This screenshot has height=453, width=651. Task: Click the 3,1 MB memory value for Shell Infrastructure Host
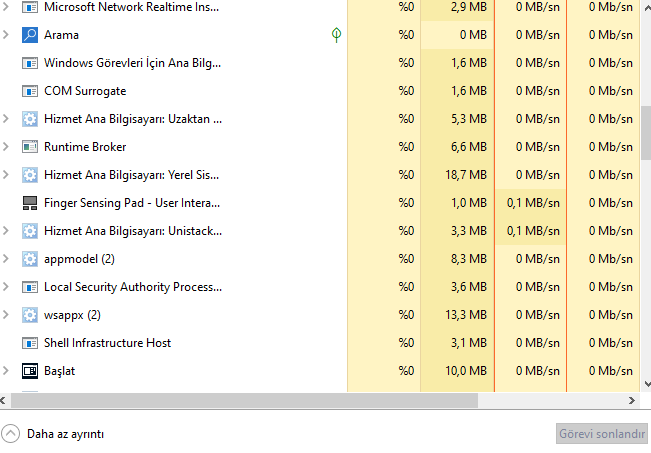click(x=469, y=343)
